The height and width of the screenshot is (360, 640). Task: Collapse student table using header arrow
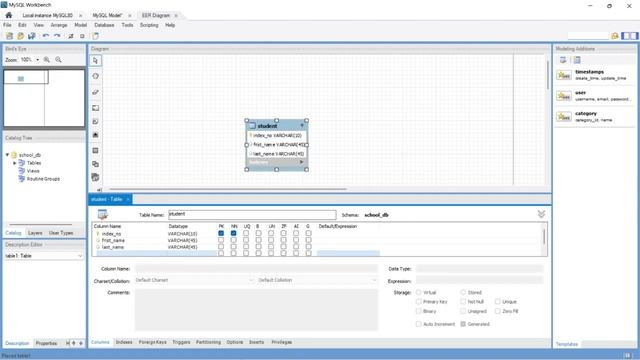point(302,126)
